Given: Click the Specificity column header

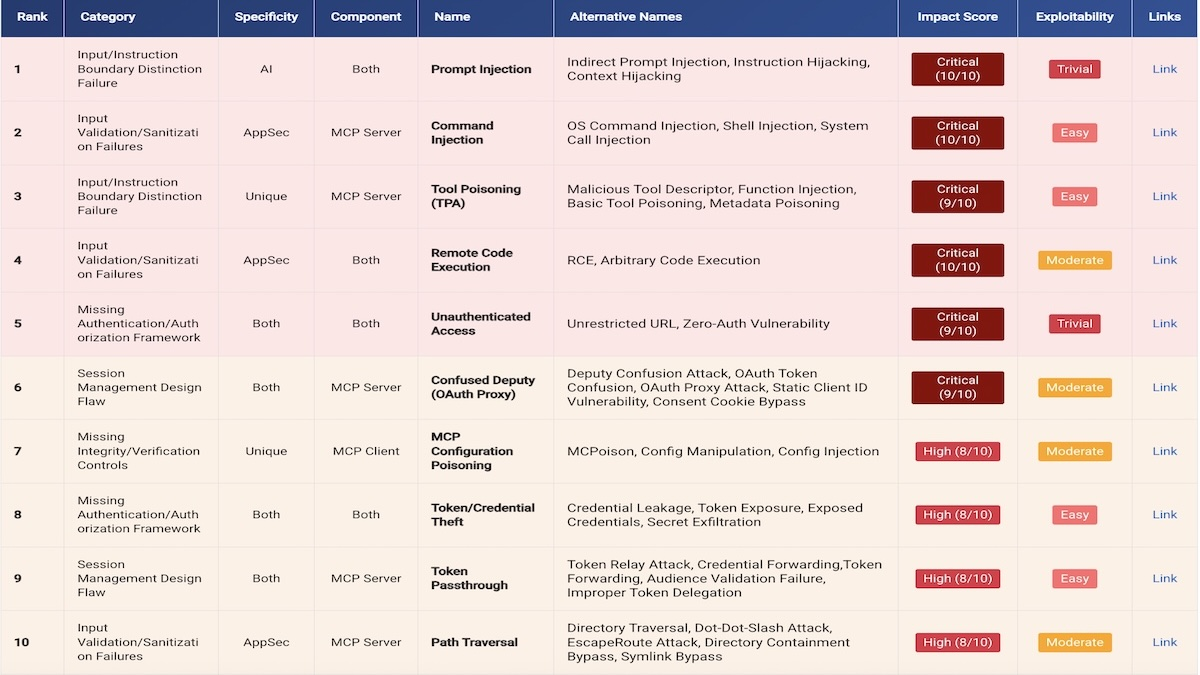Looking at the screenshot, I should point(266,17).
